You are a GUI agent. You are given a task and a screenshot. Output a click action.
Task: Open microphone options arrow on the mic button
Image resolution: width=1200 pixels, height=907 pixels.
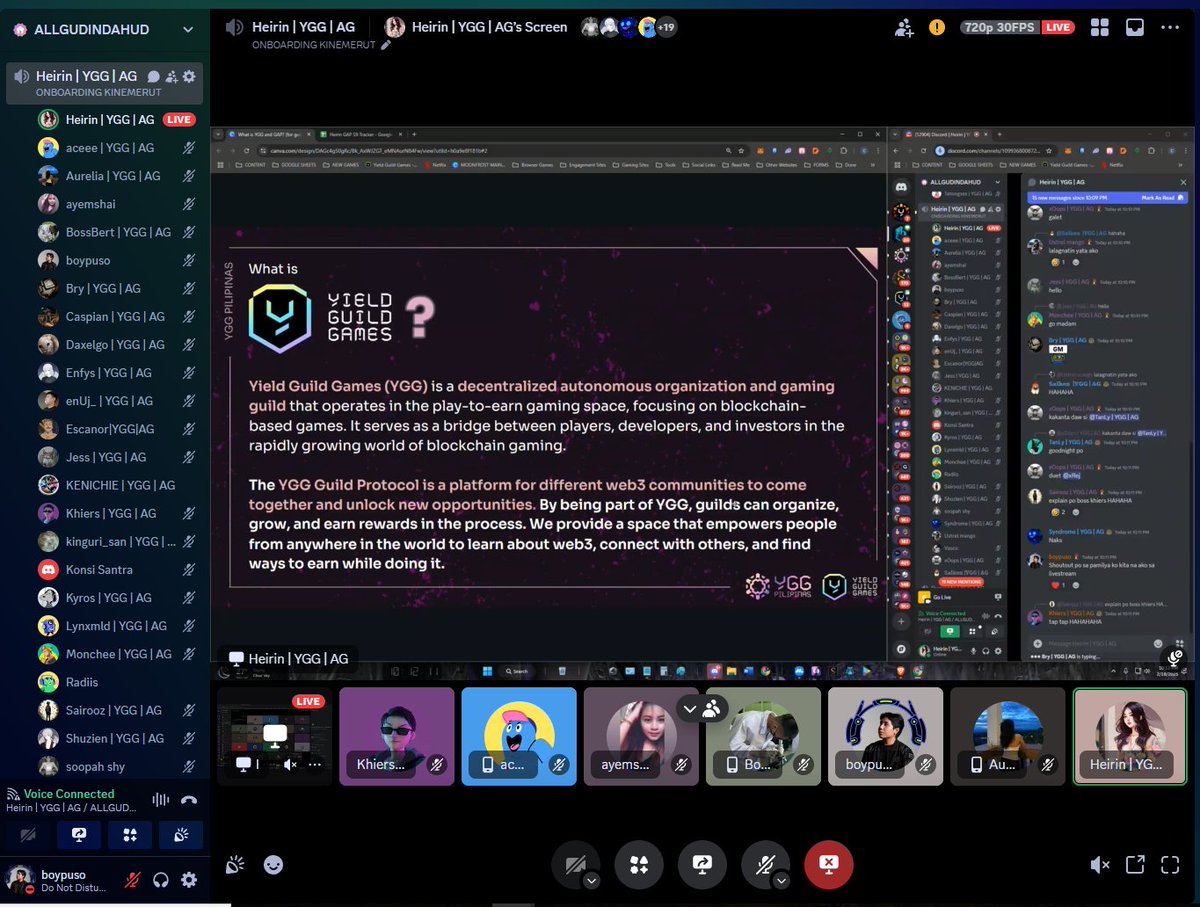coord(781,880)
